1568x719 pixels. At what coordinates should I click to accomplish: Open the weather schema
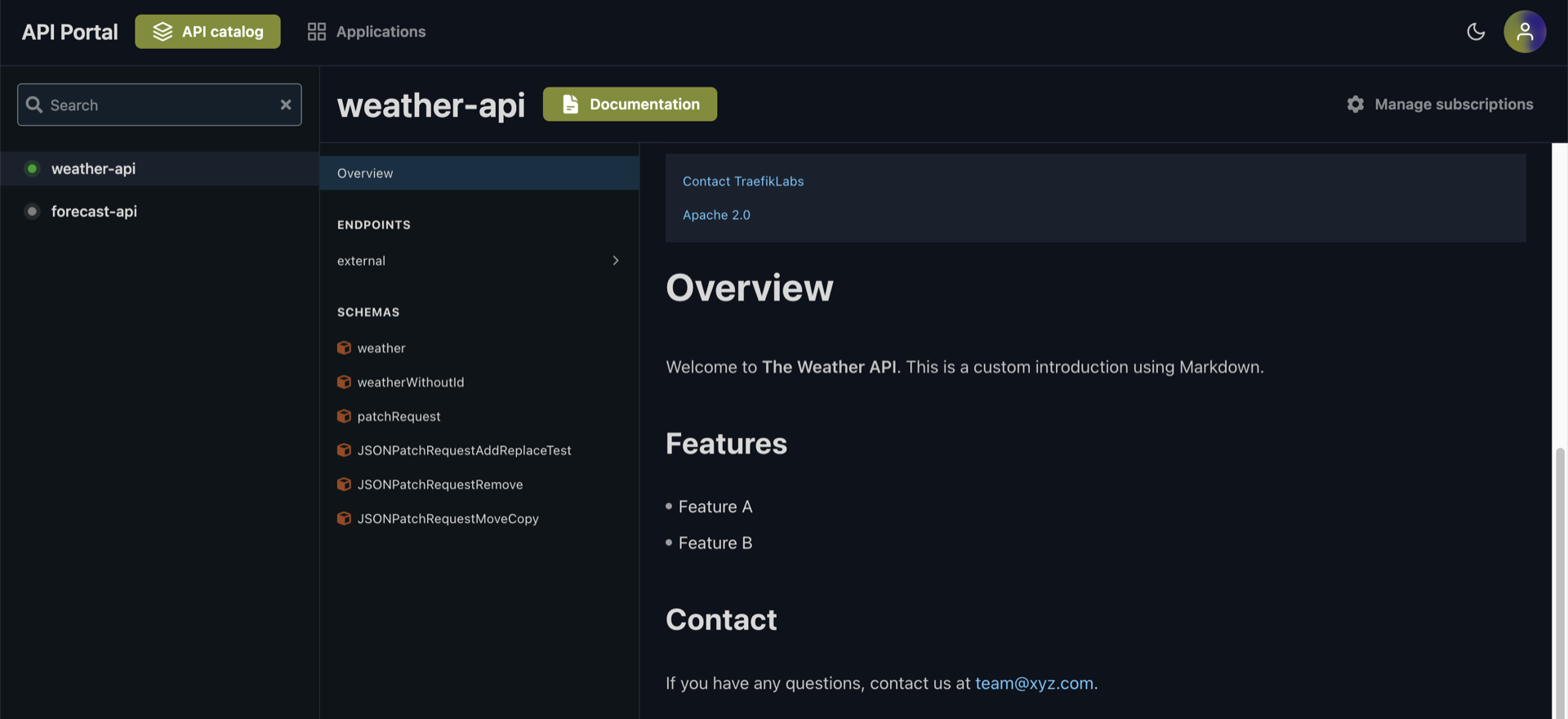pyautogui.click(x=381, y=348)
